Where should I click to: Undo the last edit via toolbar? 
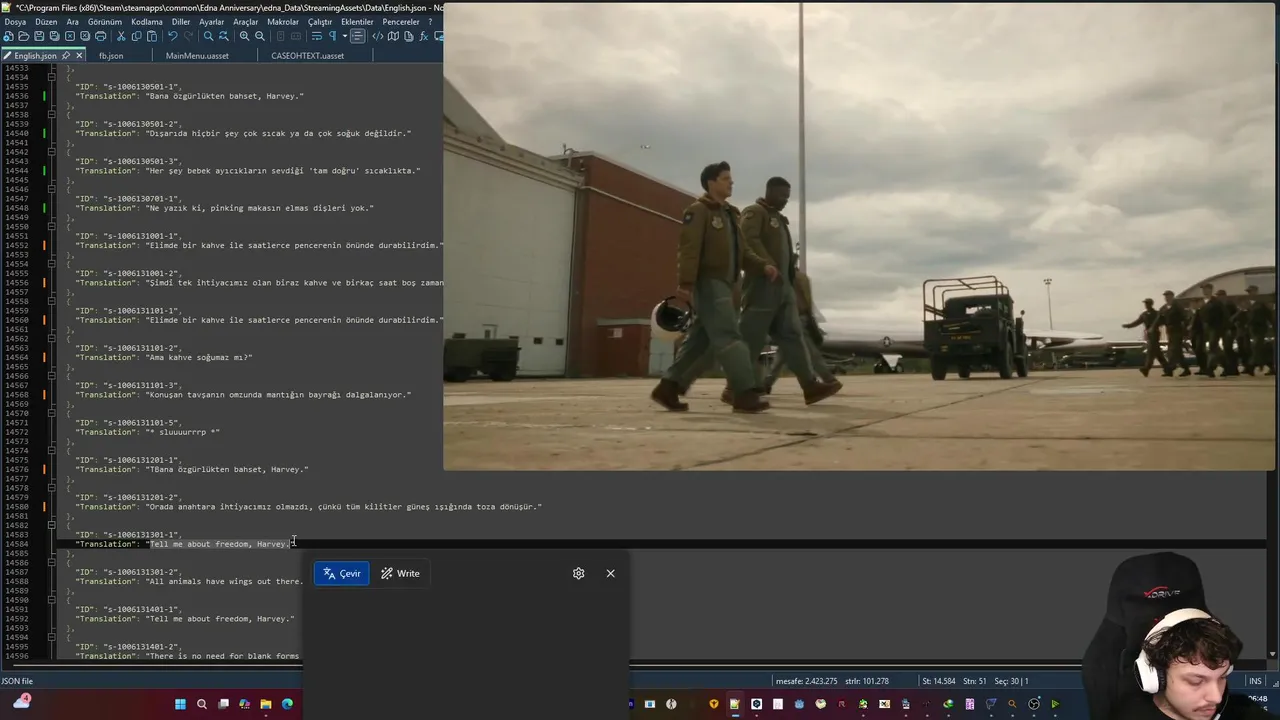173,36
